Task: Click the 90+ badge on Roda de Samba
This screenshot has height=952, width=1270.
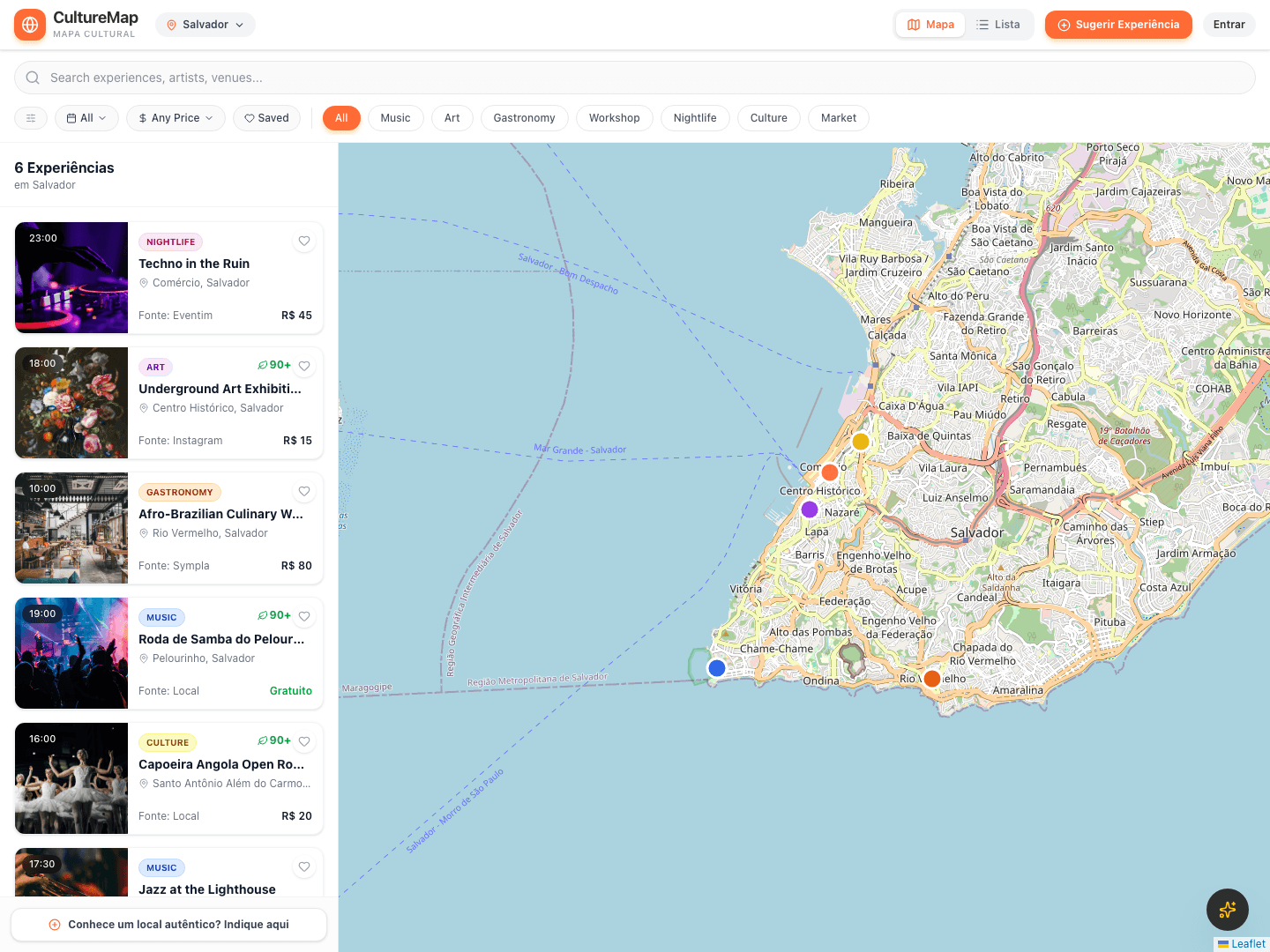Action: [274, 615]
